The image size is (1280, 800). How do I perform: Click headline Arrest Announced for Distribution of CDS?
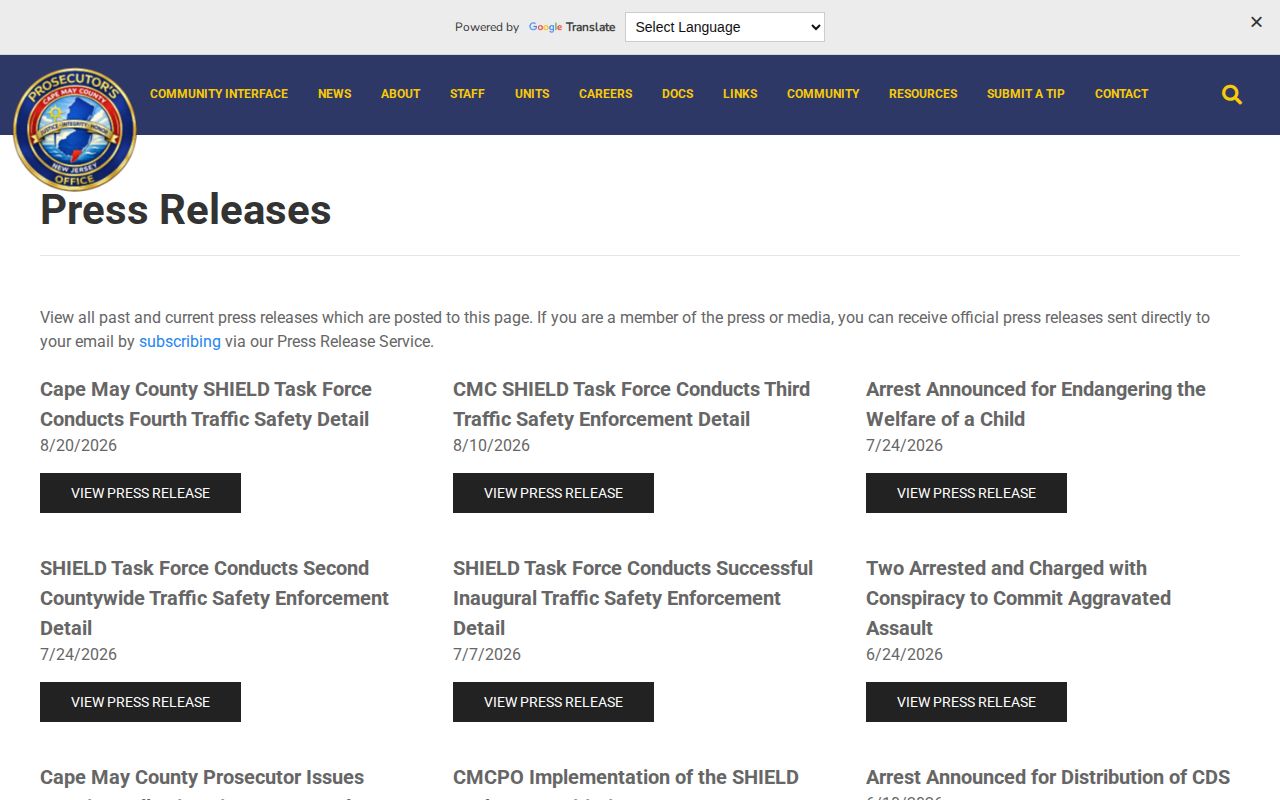pos(1048,777)
